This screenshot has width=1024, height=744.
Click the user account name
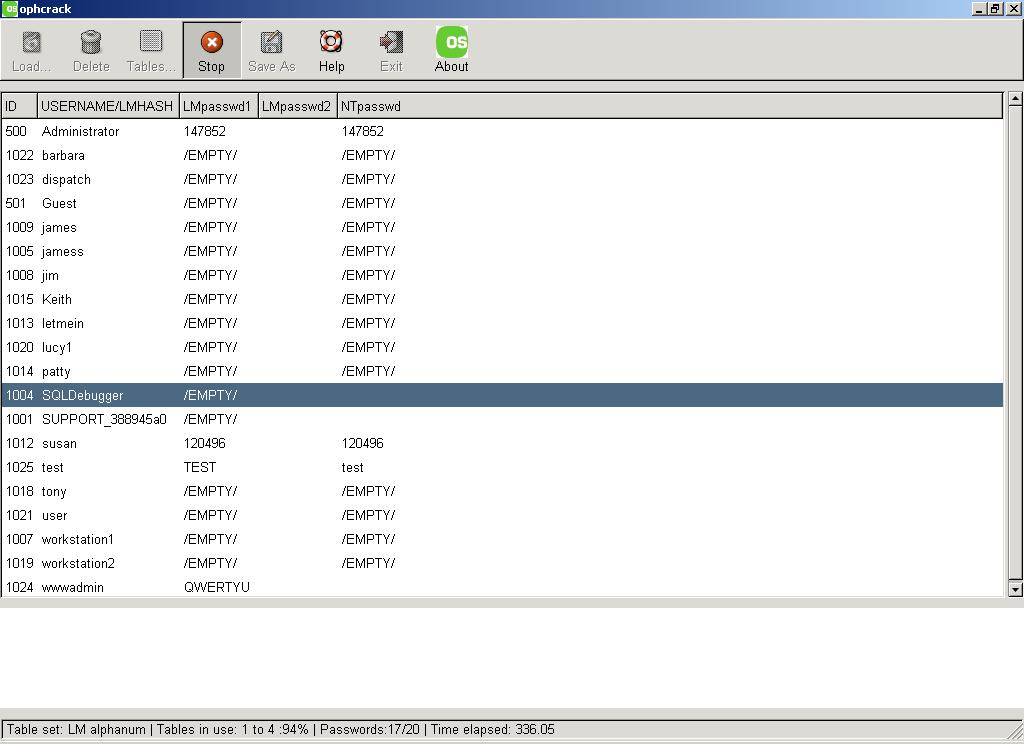[54, 515]
